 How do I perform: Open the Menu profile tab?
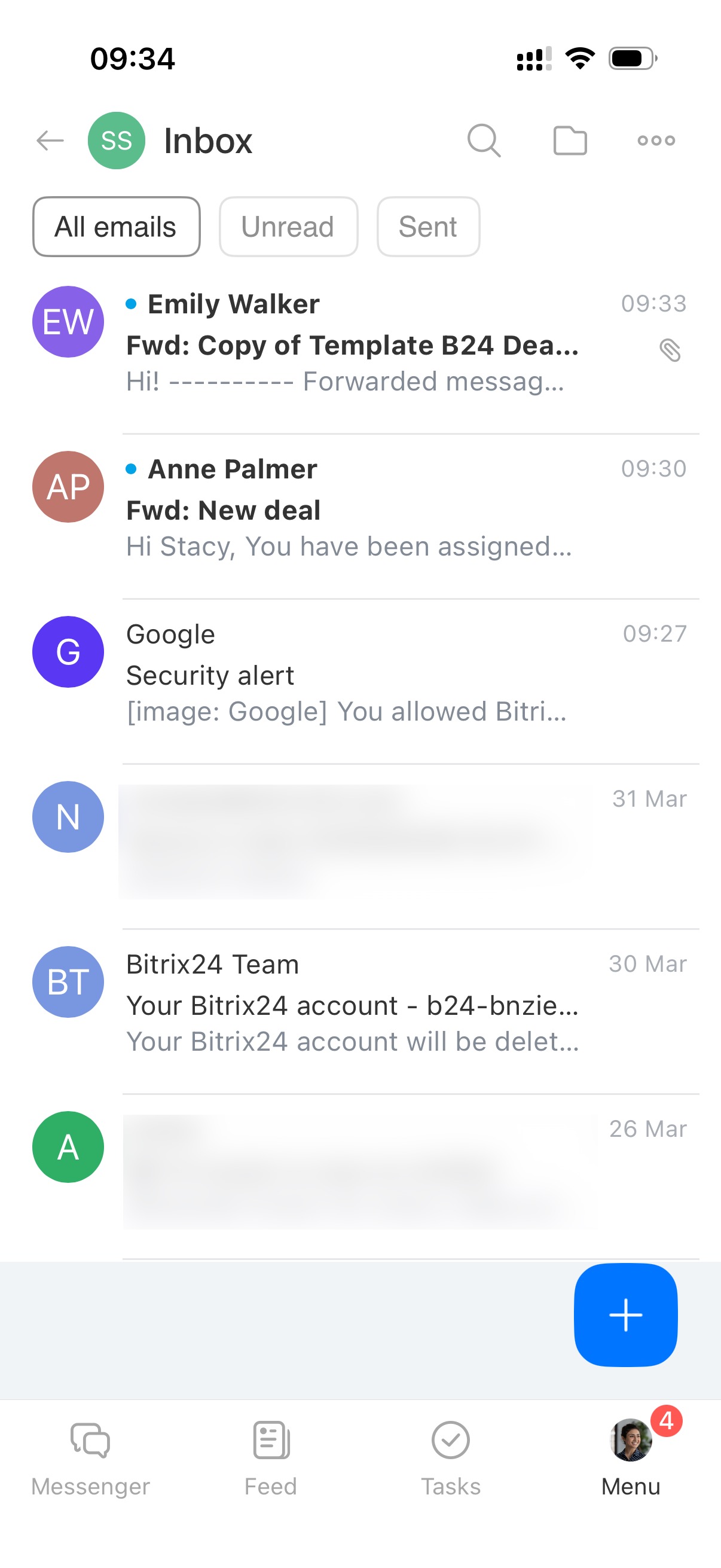pyautogui.click(x=631, y=1457)
